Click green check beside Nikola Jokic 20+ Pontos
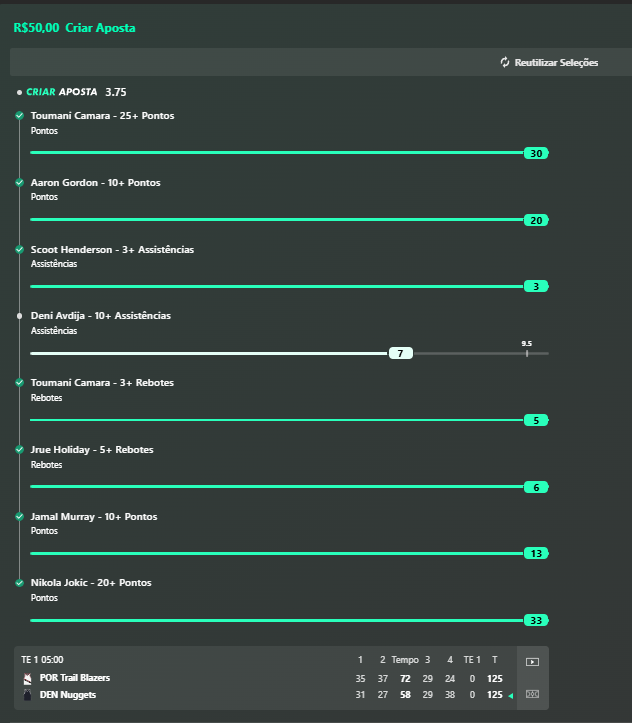 (x=19, y=583)
